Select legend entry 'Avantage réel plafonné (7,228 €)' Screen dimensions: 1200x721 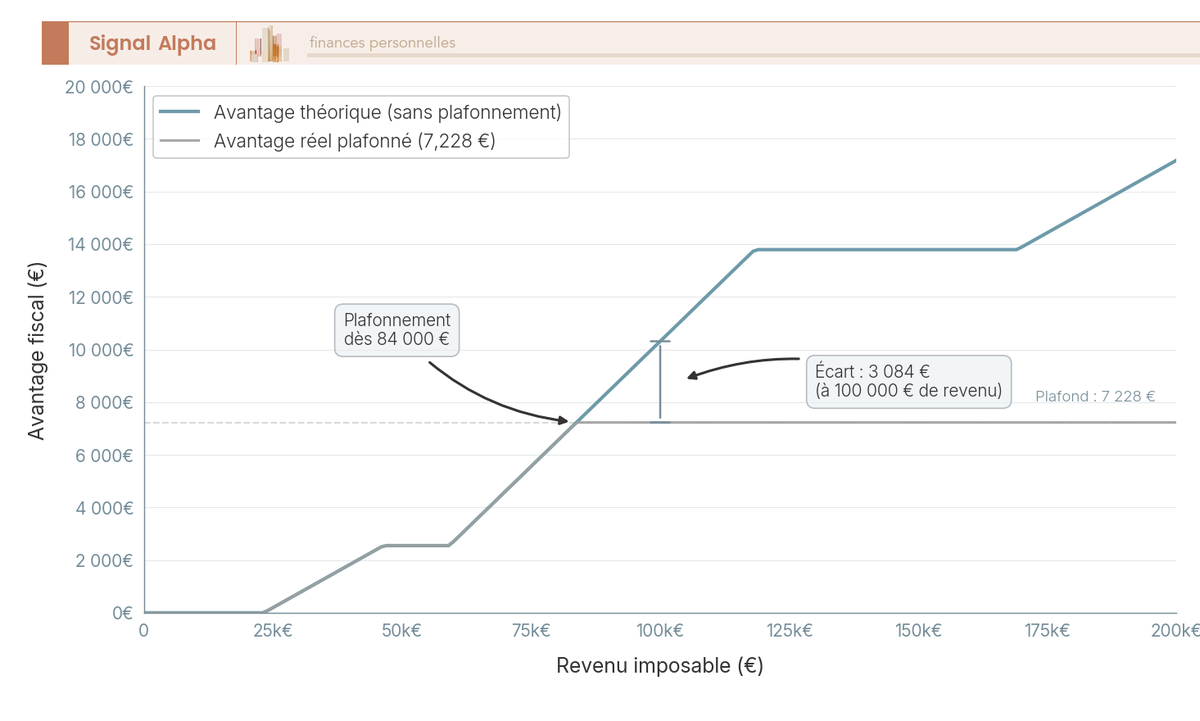[x=355, y=141]
